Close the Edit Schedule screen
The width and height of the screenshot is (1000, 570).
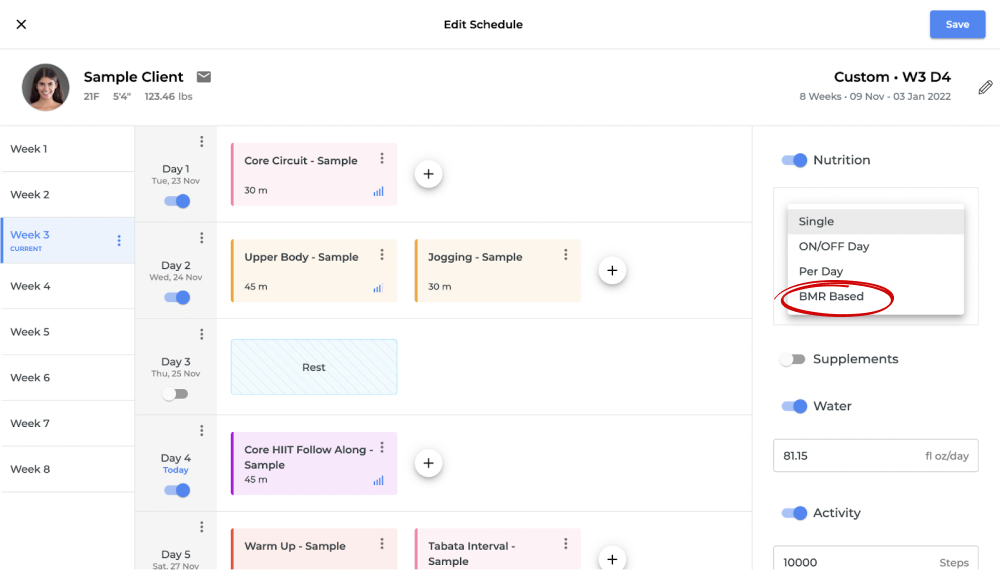[x=21, y=24]
